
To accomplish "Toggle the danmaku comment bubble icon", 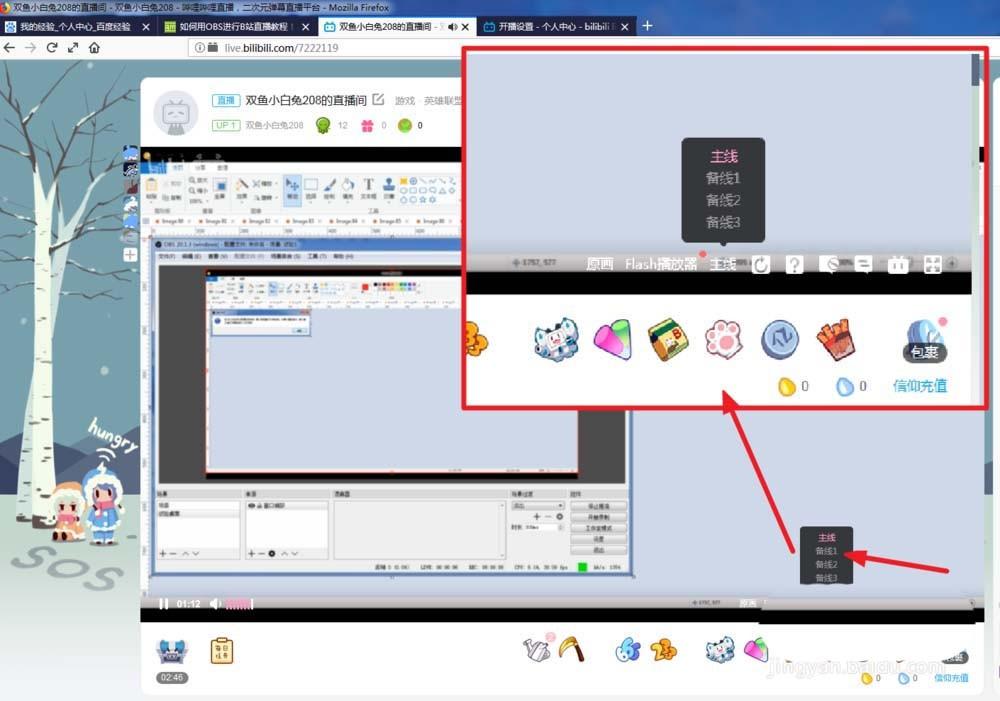I will 864,264.
